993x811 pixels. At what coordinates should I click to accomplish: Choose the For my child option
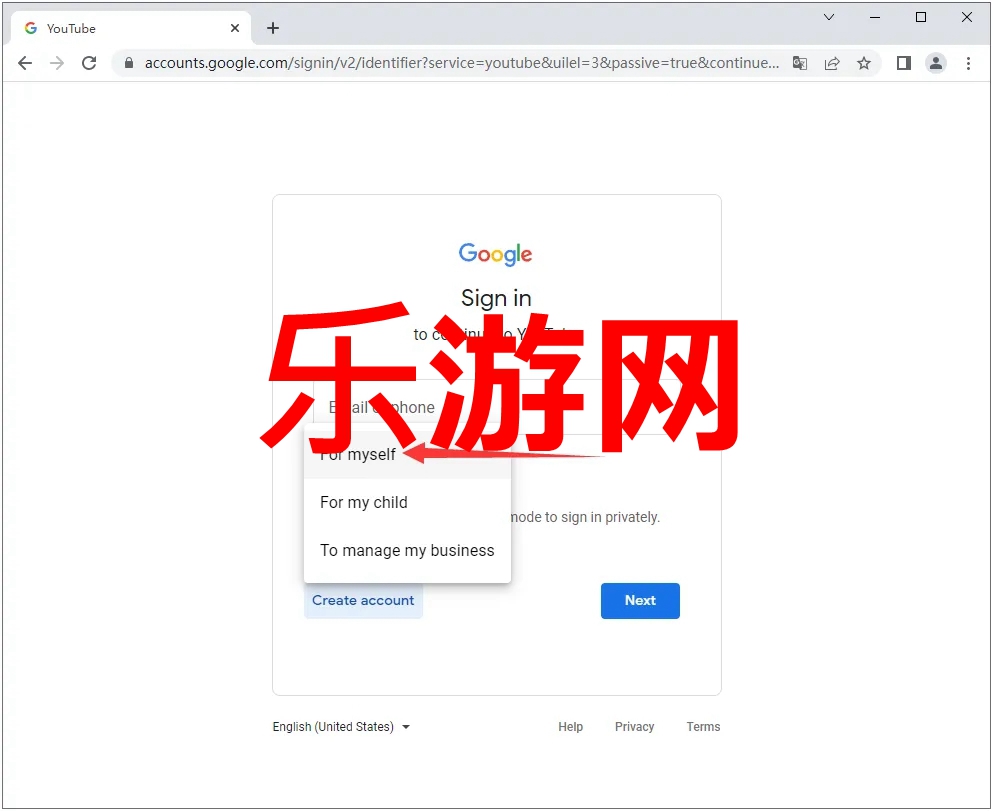[x=407, y=502]
